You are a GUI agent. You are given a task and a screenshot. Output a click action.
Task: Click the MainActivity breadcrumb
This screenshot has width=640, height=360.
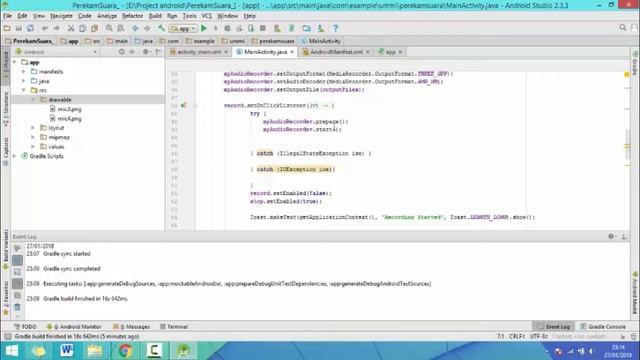[x=321, y=41]
